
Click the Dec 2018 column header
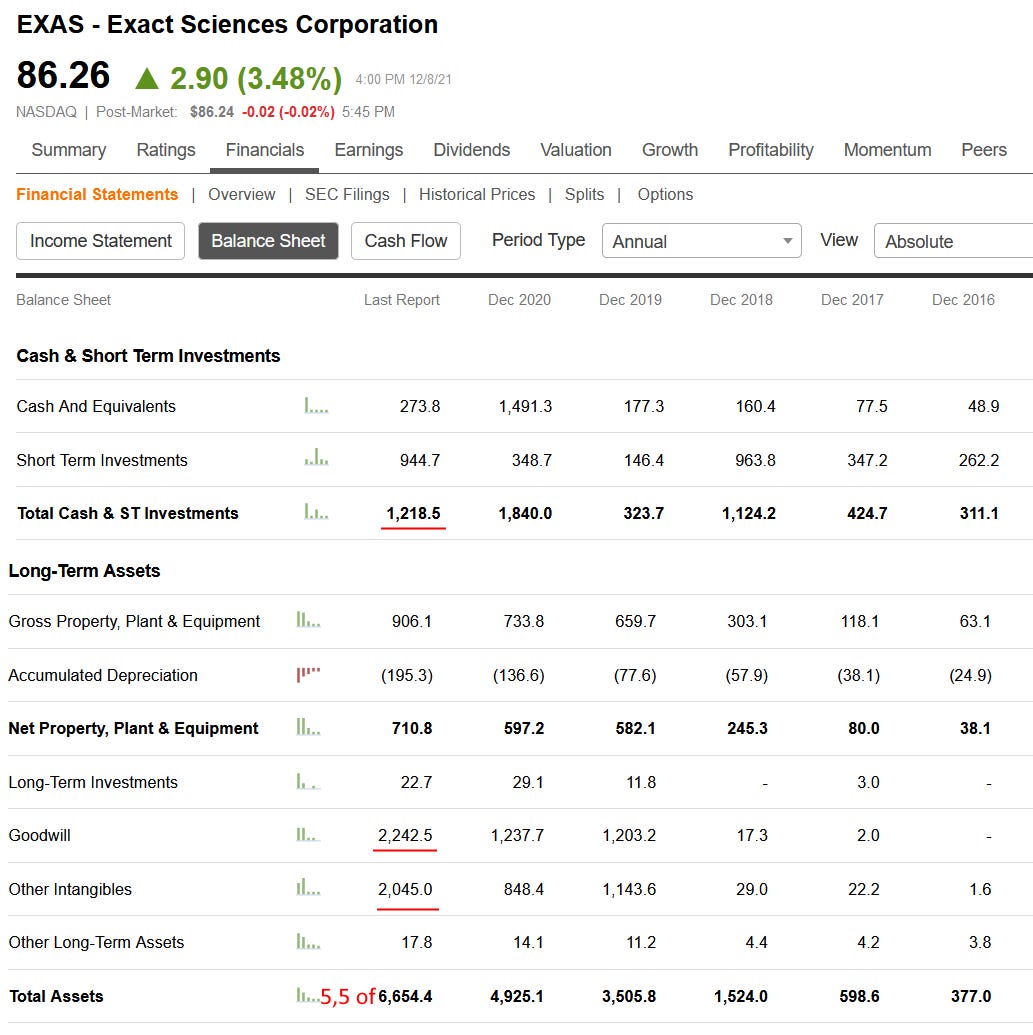(741, 300)
